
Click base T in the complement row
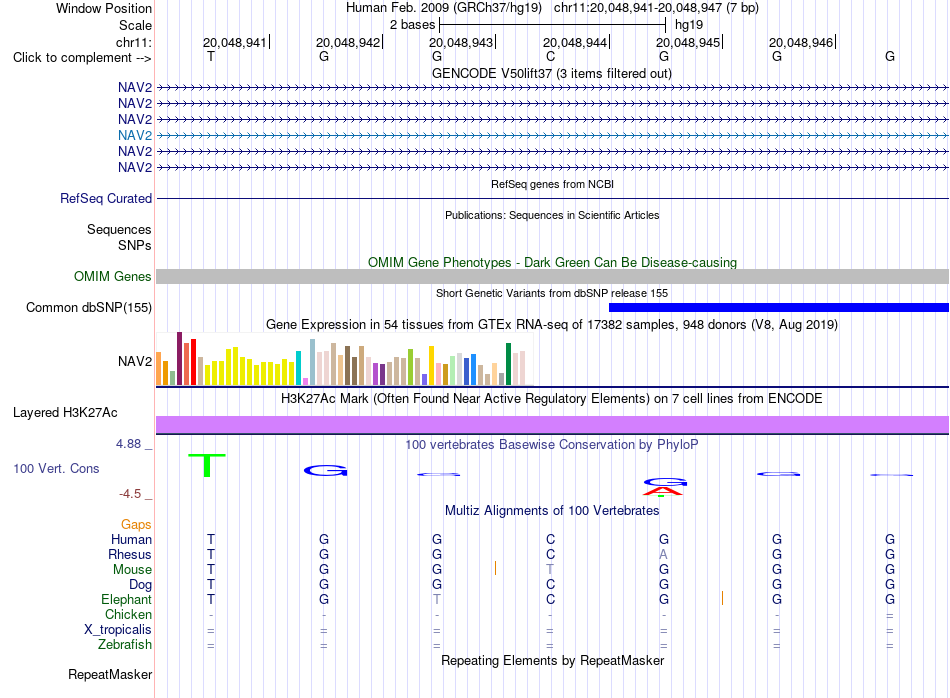pos(211,56)
